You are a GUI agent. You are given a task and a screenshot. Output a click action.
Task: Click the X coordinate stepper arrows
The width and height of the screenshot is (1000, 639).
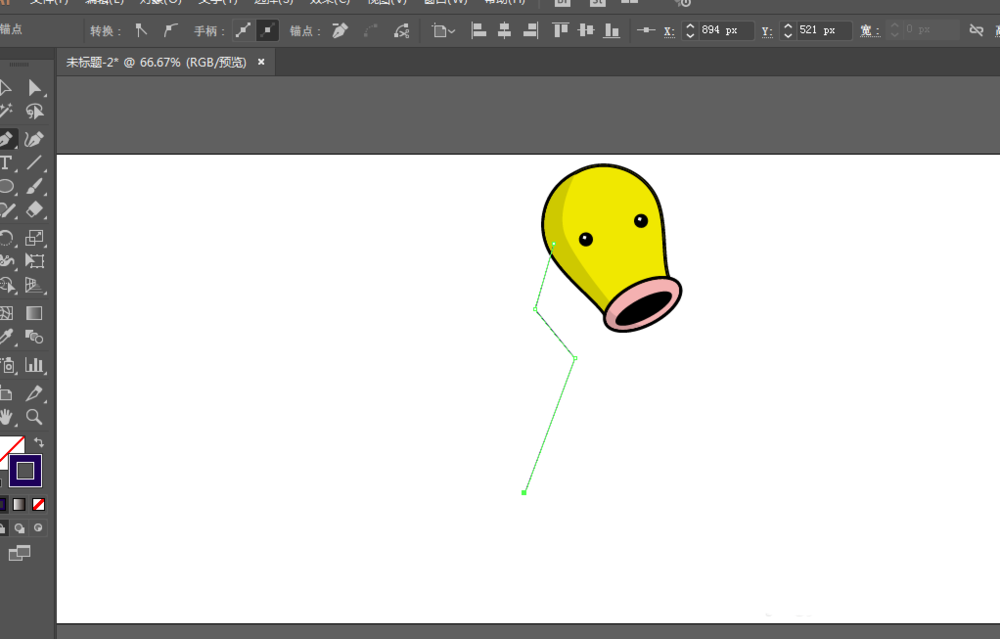(x=689, y=31)
